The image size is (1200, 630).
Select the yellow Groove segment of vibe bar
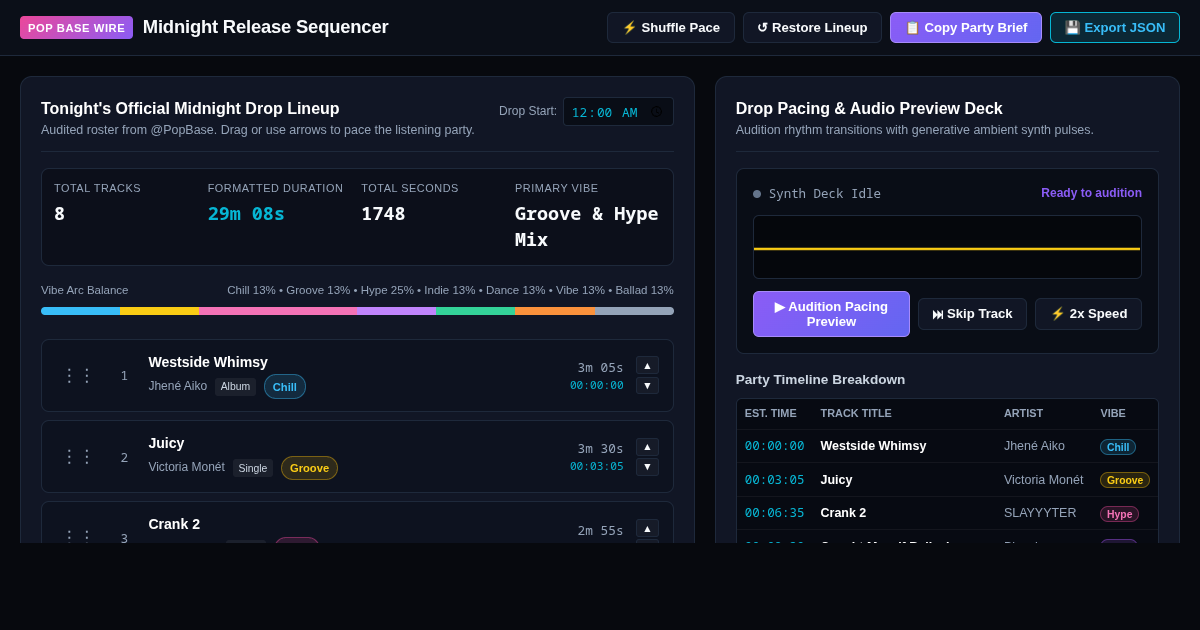point(159,311)
